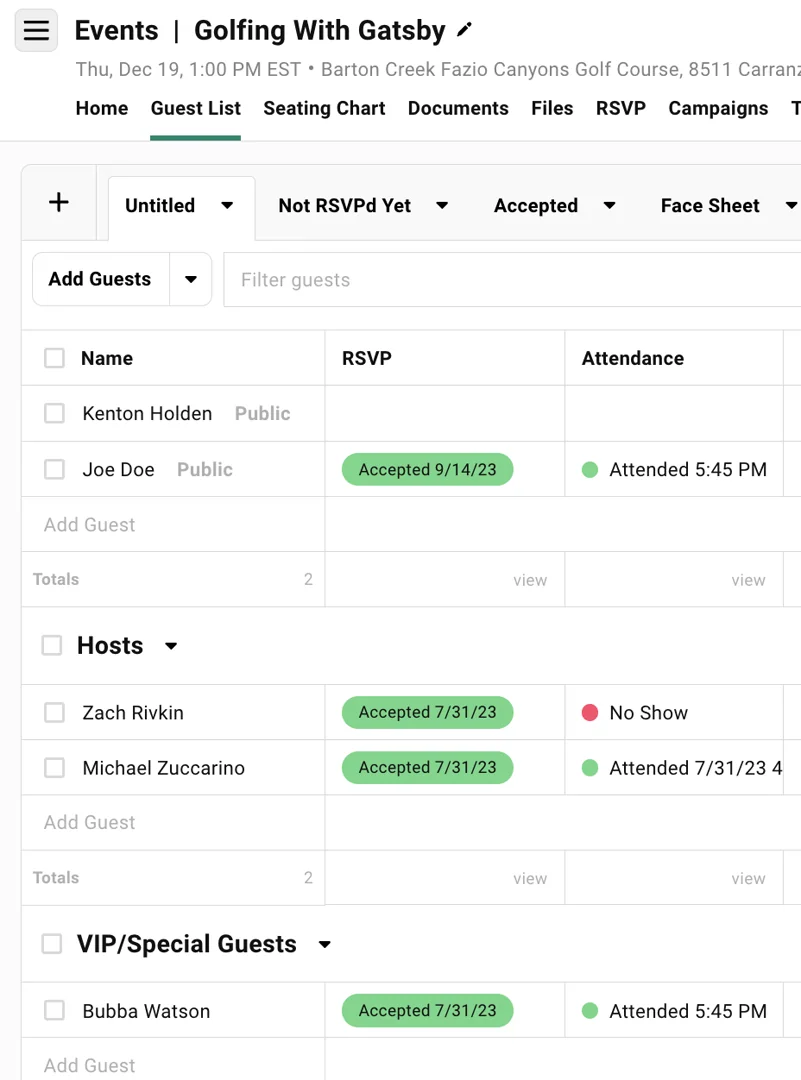Image resolution: width=801 pixels, height=1080 pixels.
Task: Click Zach Rivkin's Accepted 7/31/23 badge
Action: (x=428, y=712)
